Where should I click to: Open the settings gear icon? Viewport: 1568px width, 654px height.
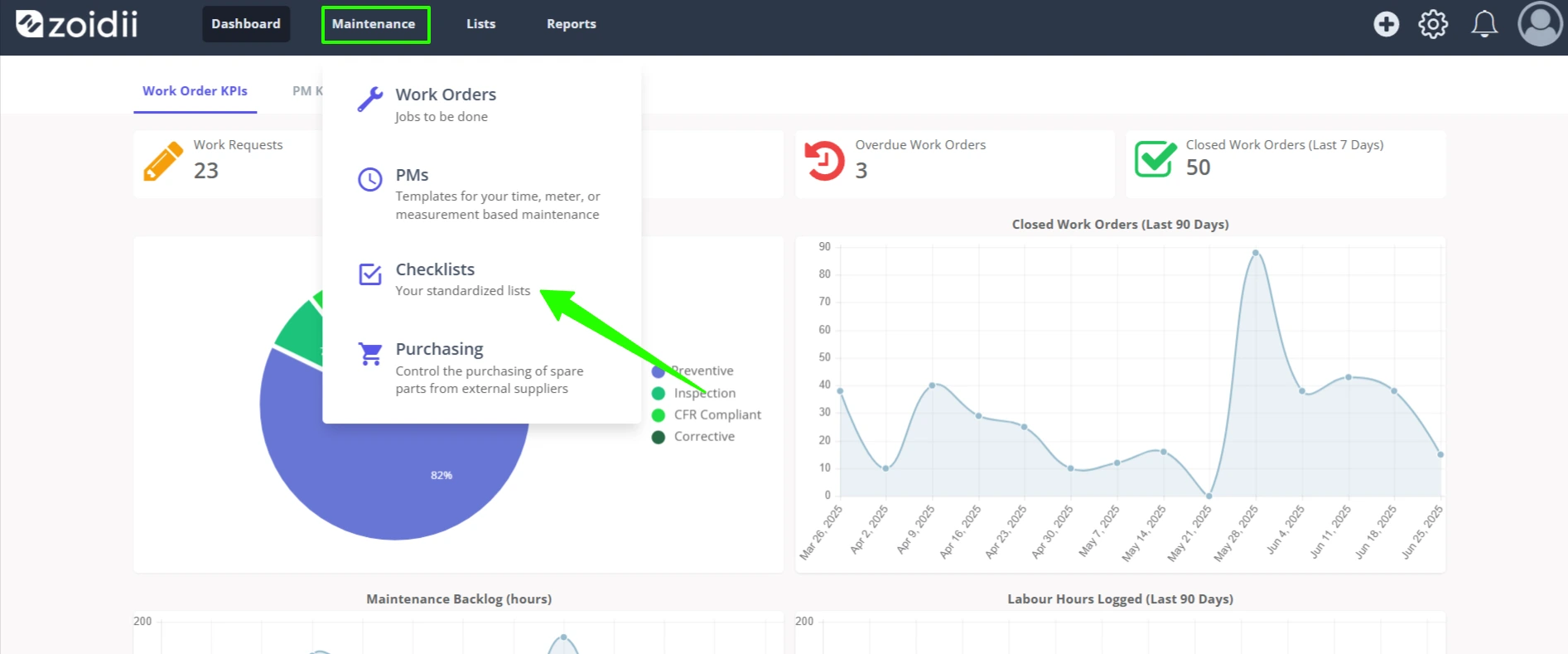tap(1433, 24)
